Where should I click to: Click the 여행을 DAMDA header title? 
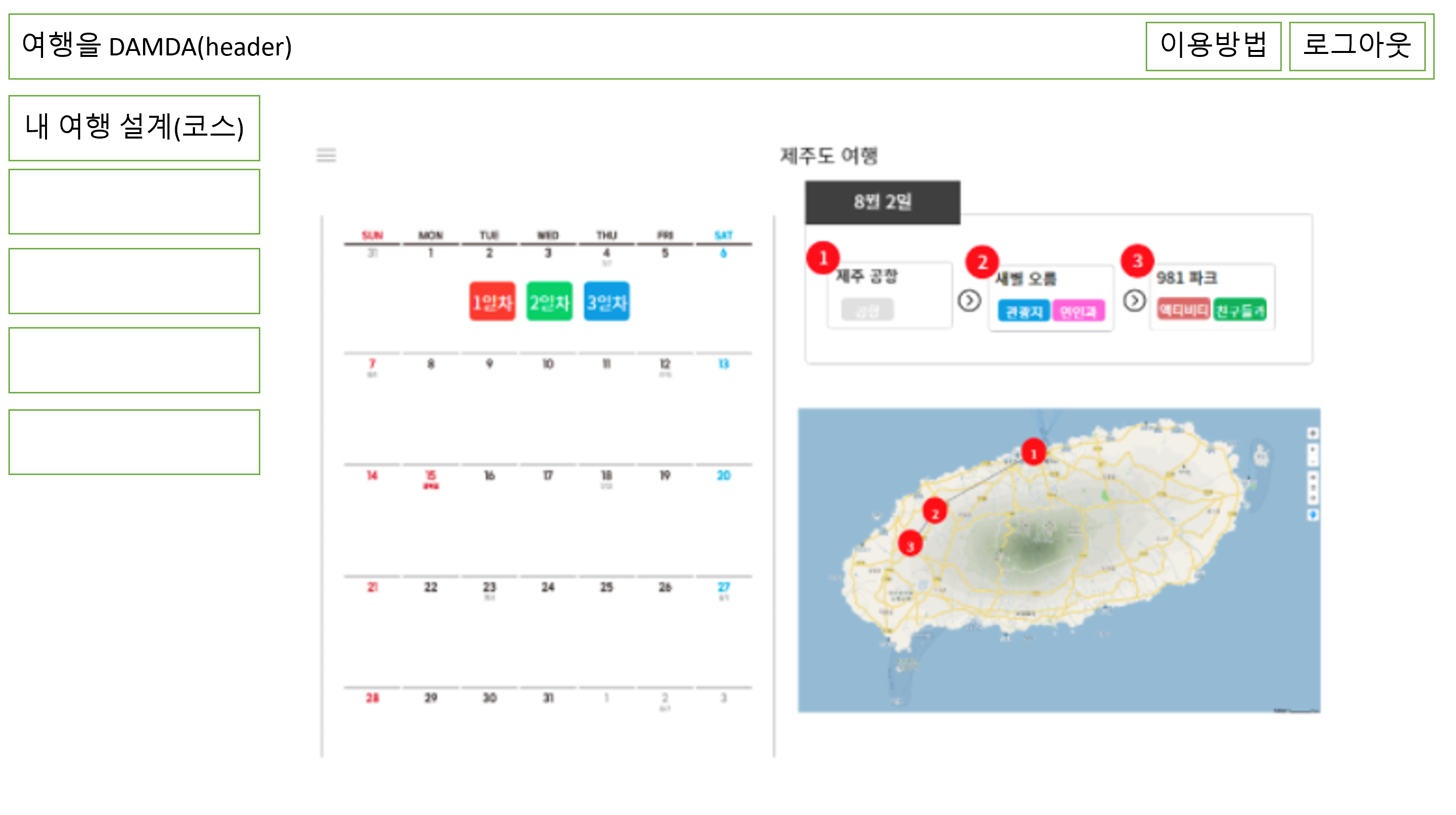[157, 47]
